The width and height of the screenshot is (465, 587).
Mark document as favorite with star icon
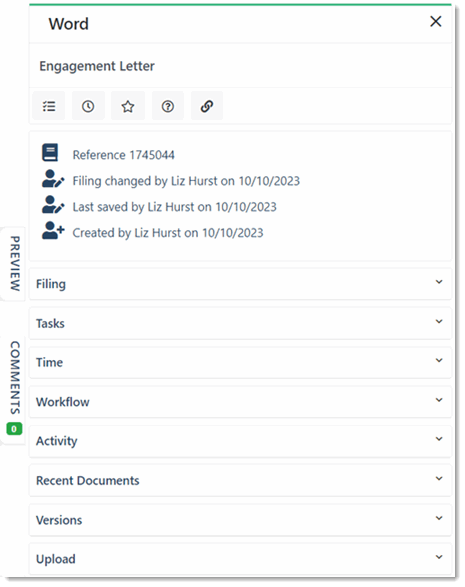point(128,106)
